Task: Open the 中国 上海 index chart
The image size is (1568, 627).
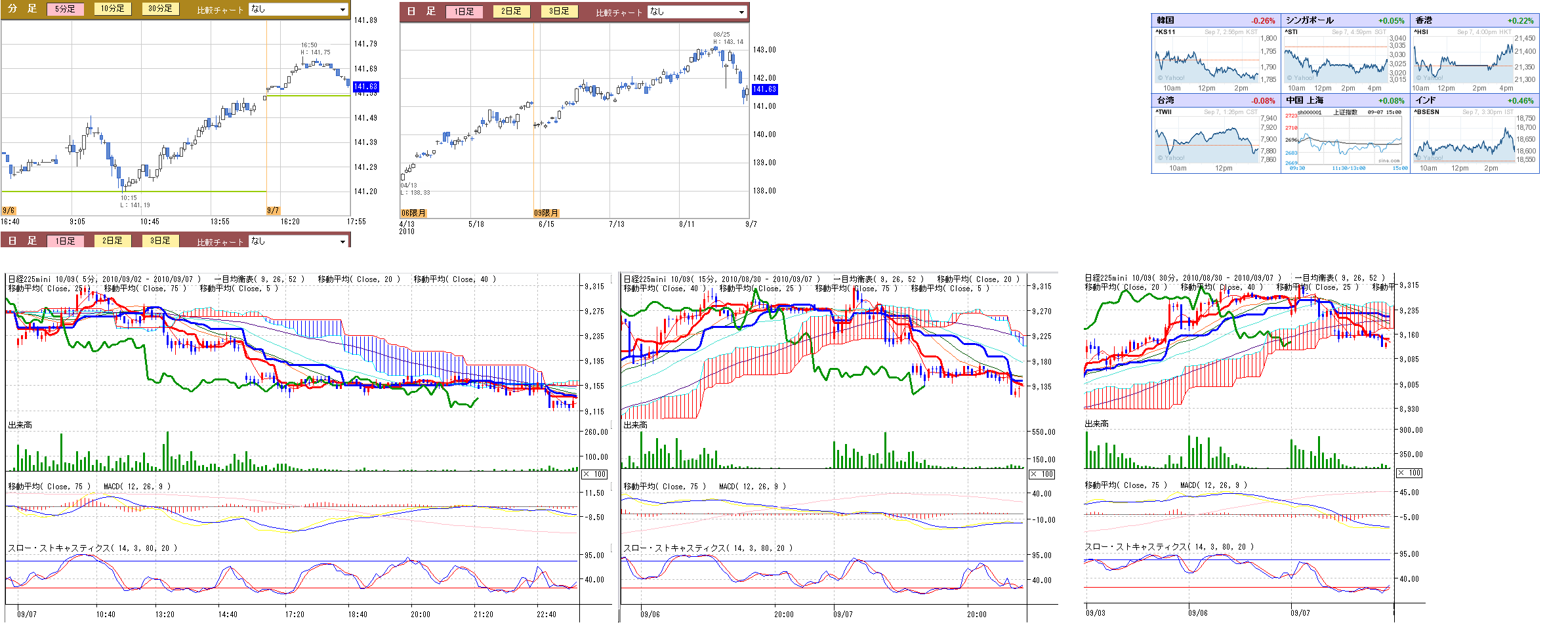Action: coord(1345,139)
